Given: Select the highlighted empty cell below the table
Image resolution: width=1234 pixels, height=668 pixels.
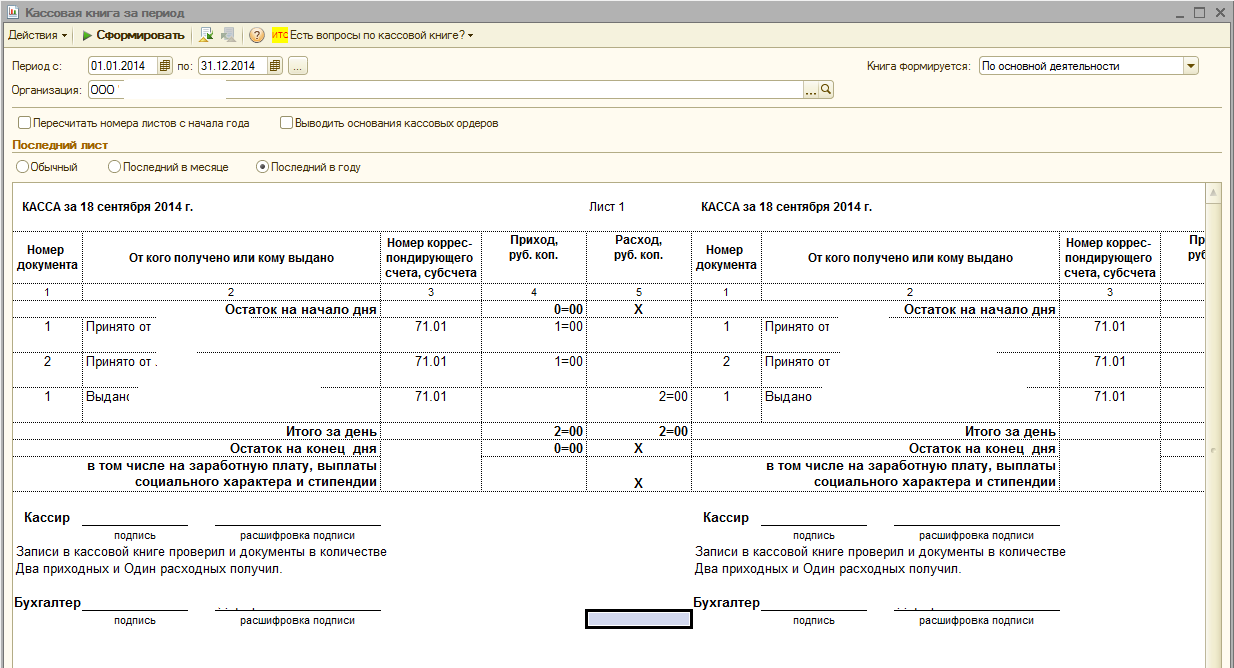Looking at the screenshot, I should tap(638, 619).
